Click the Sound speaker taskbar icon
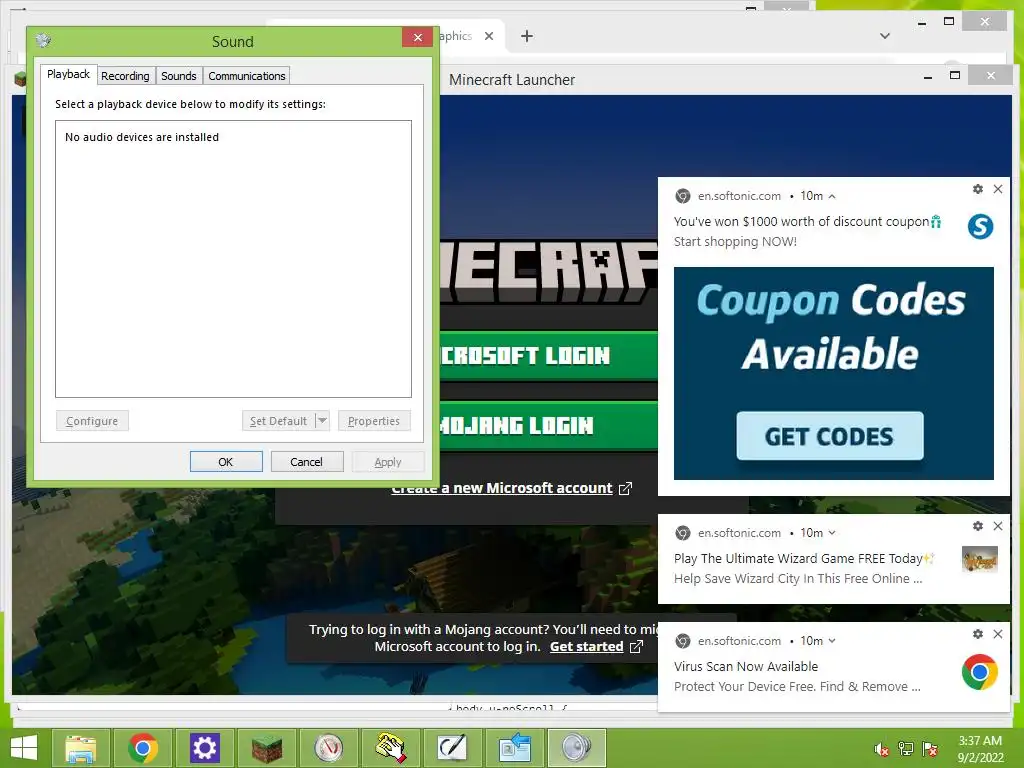The height and width of the screenshot is (768, 1024). 577,748
